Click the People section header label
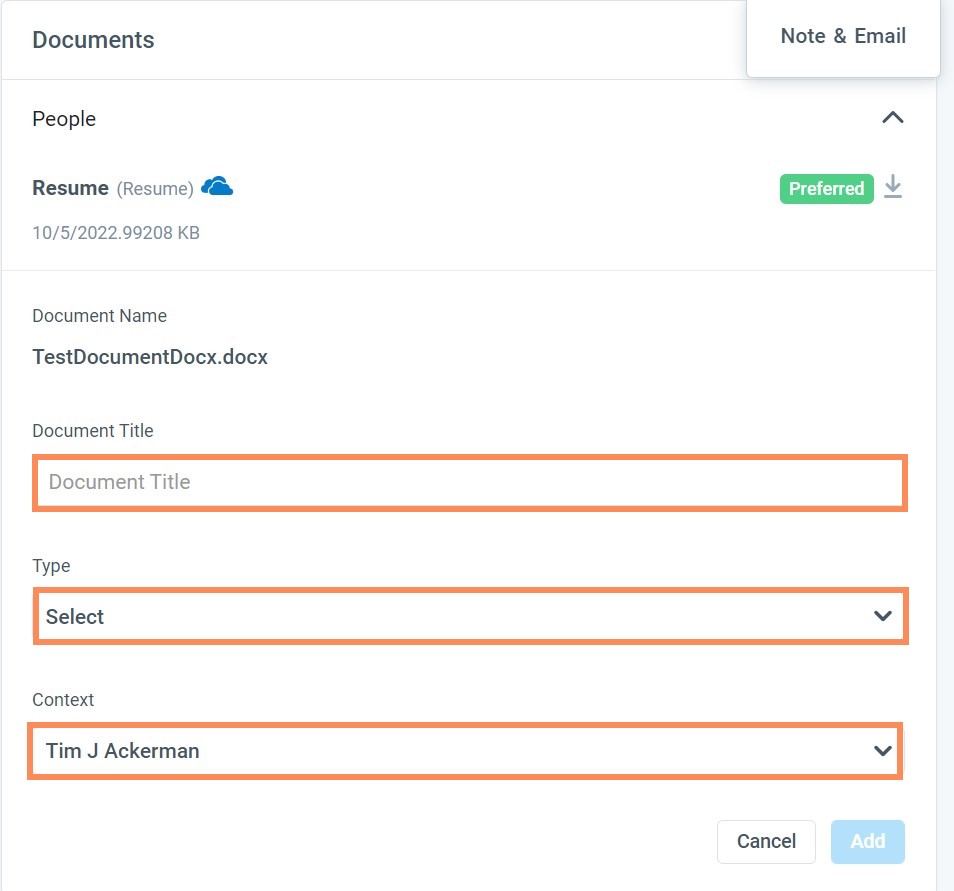 [64, 119]
